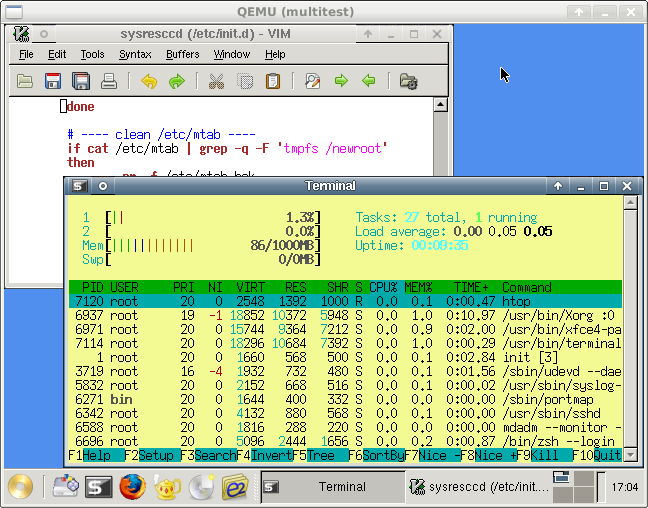
Task: Cut selection using the scissors icon
Action: click(x=216, y=81)
